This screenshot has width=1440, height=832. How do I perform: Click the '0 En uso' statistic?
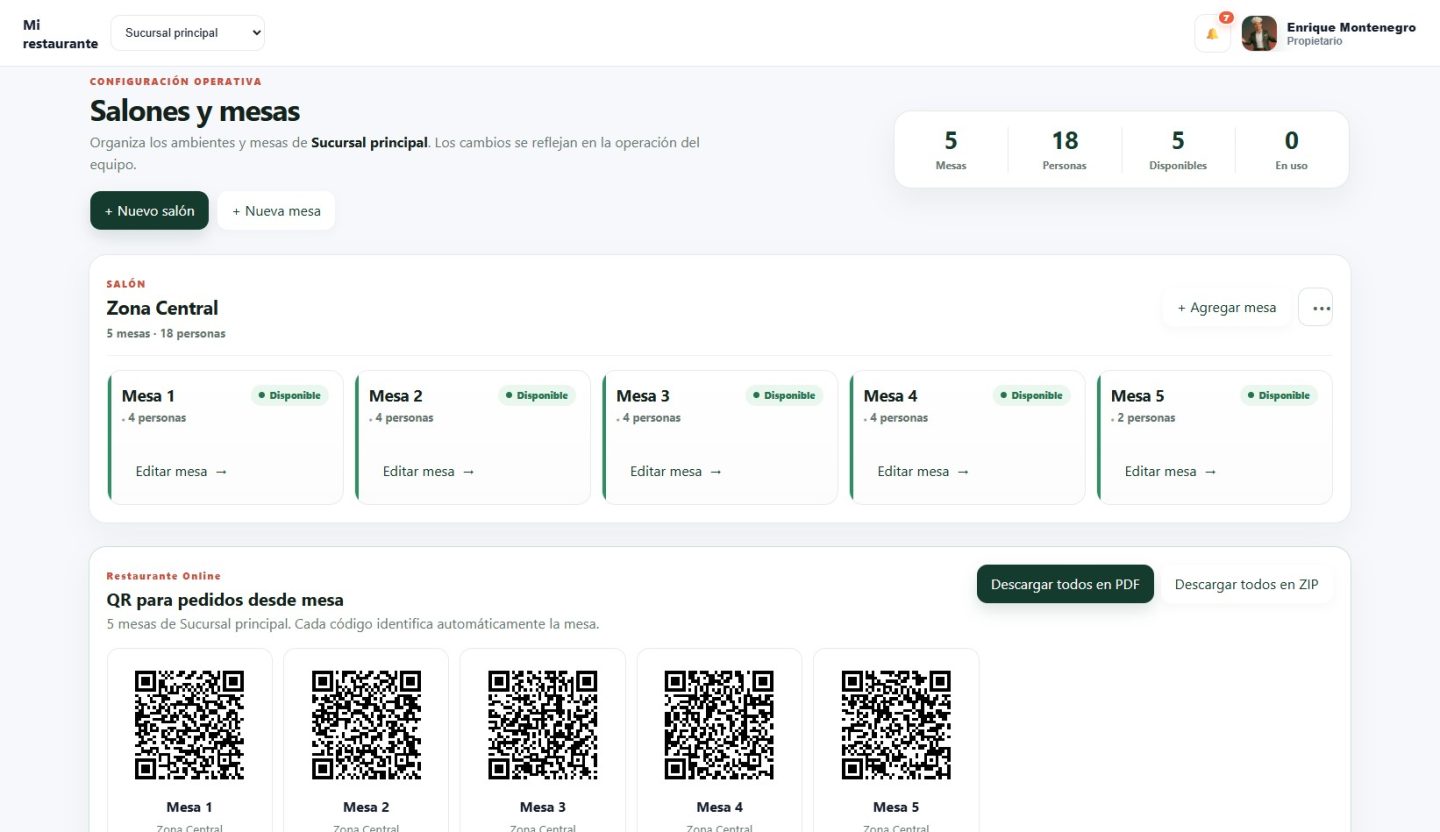1291,149
